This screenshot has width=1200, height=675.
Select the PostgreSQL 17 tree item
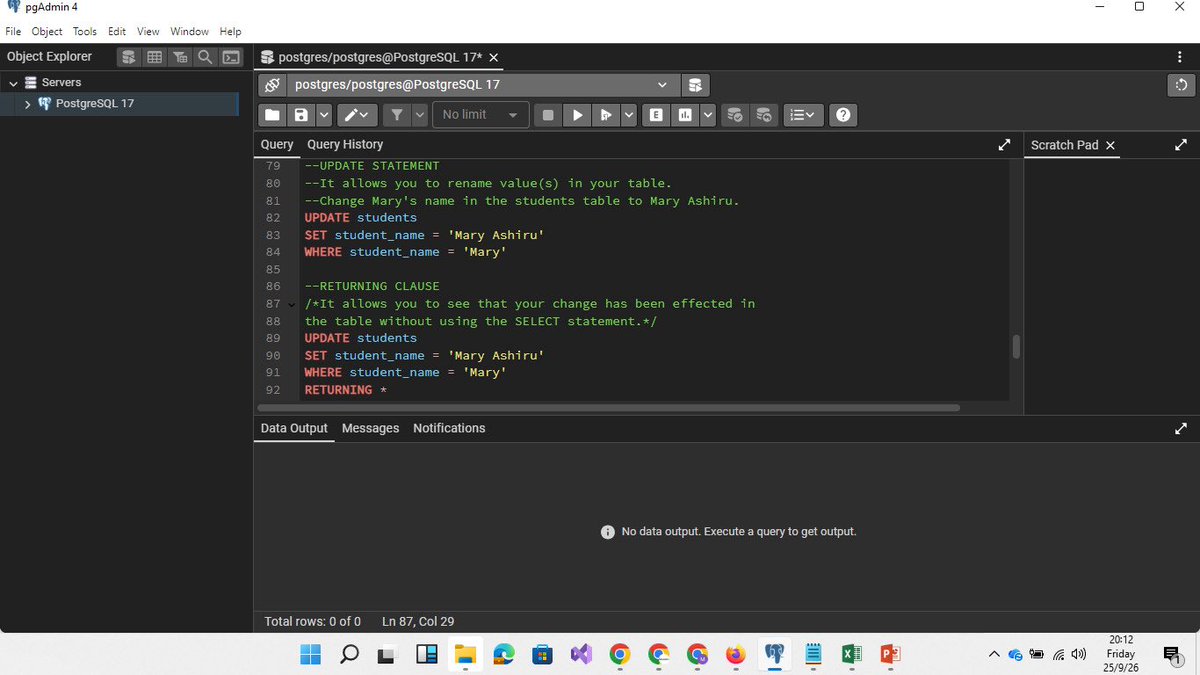click(95, 104)
